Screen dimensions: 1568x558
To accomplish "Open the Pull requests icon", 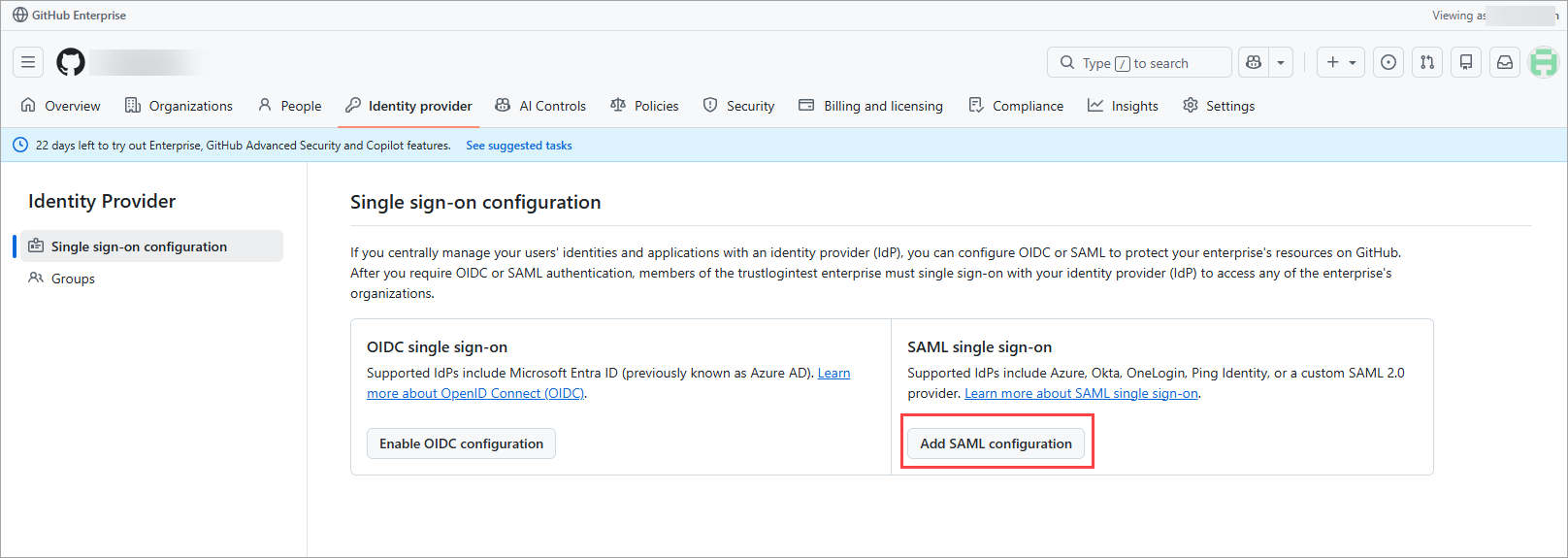I will pyautogui.click(x=1427, y=62).
